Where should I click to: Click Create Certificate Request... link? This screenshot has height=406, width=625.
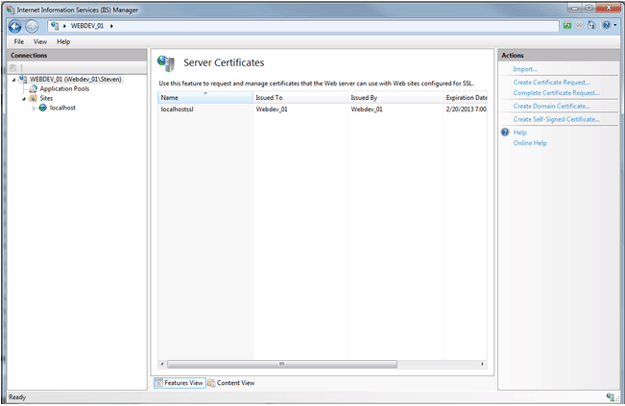pyautogui.click(x=552, y=82)
